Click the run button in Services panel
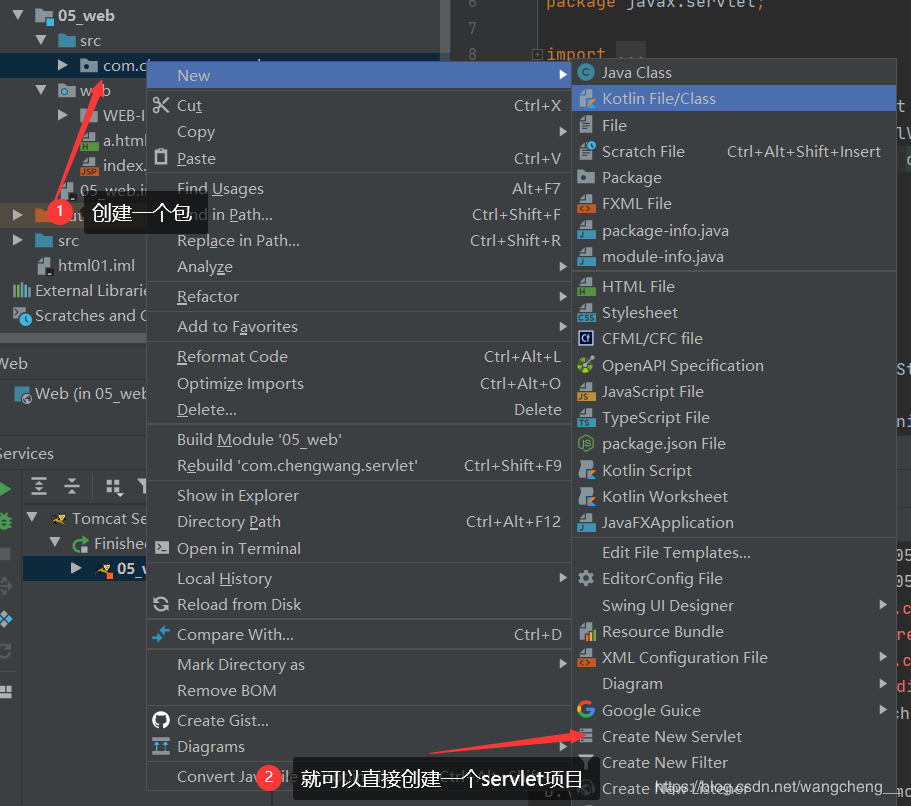Image resolution: width=911 pixels, height=806 pixels. [5, 489]
